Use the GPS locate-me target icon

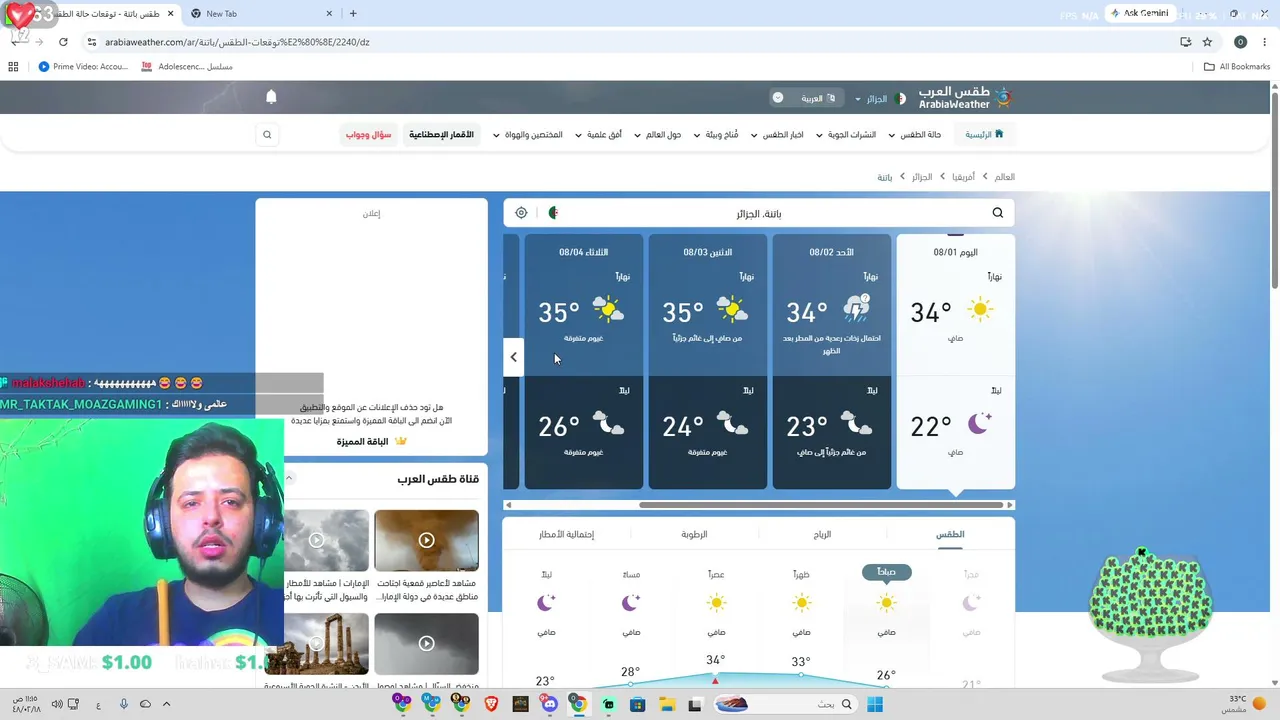[521, 213]
